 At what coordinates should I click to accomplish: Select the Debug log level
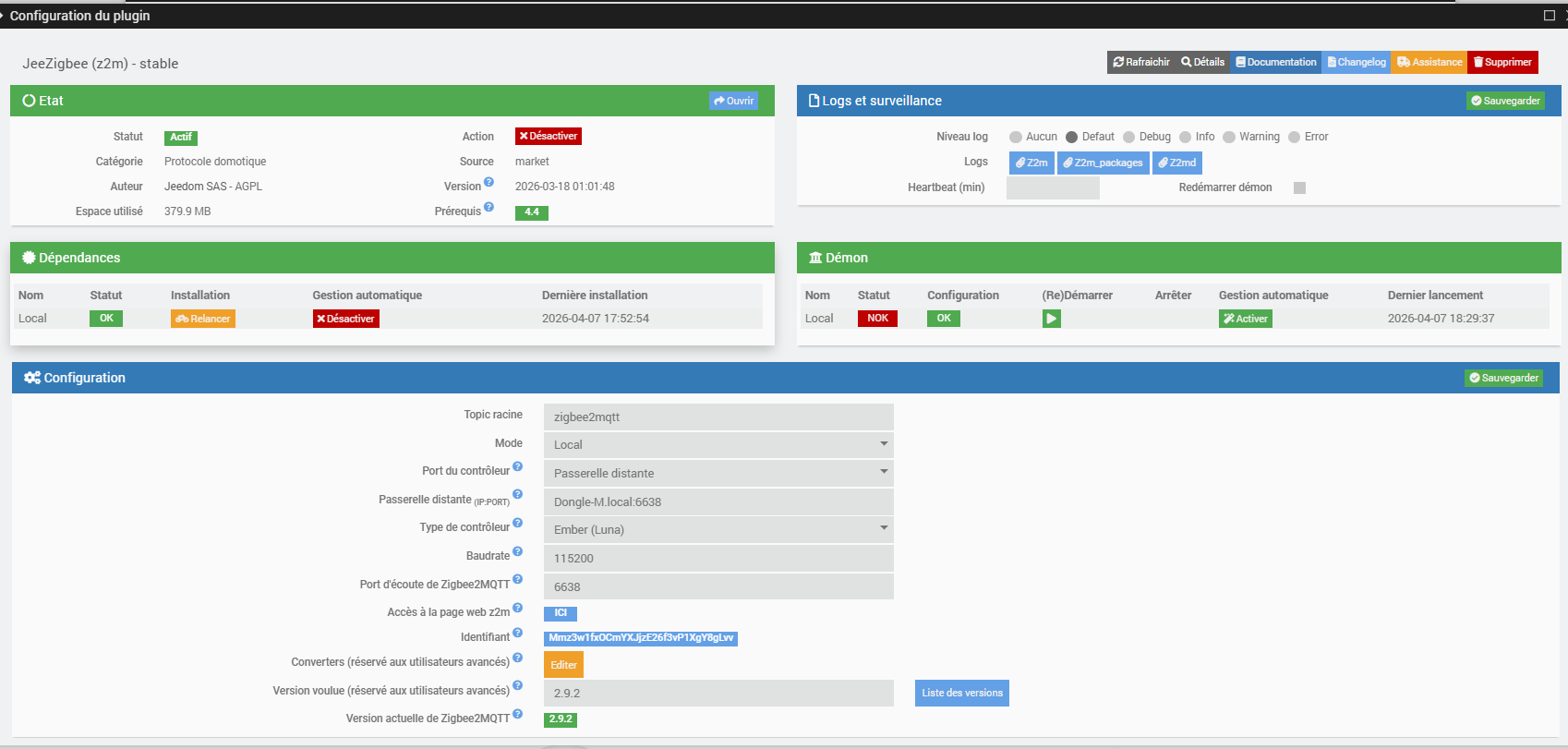tap(1128, 137)
